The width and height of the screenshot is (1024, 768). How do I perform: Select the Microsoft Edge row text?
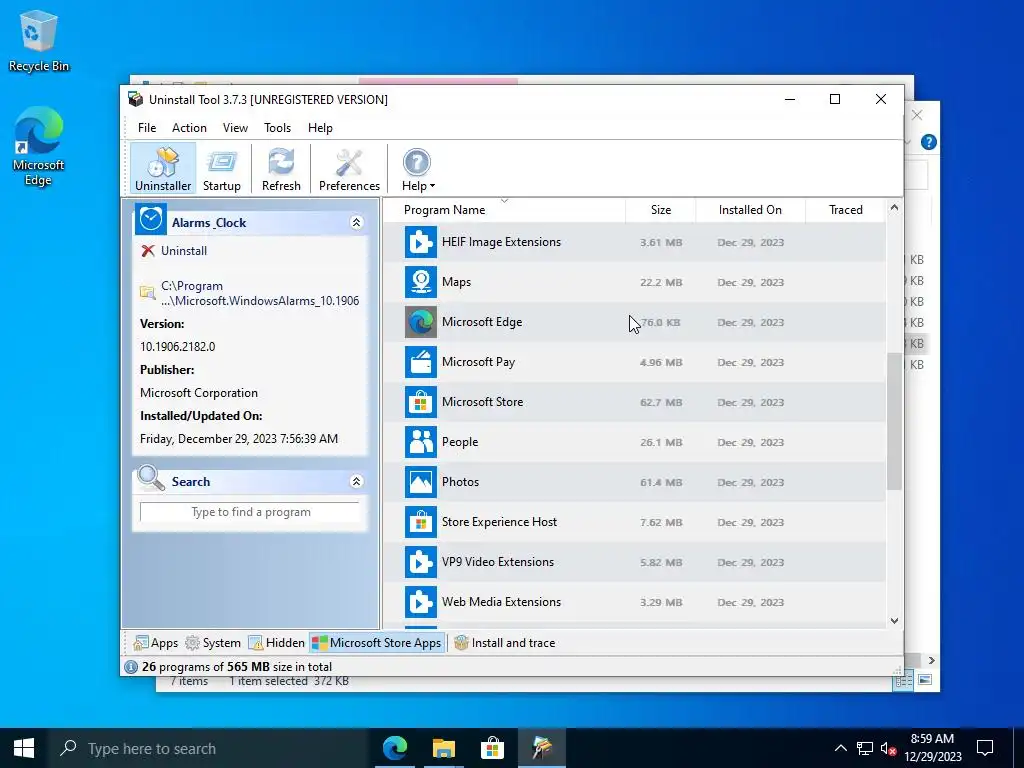pos(482,322)
